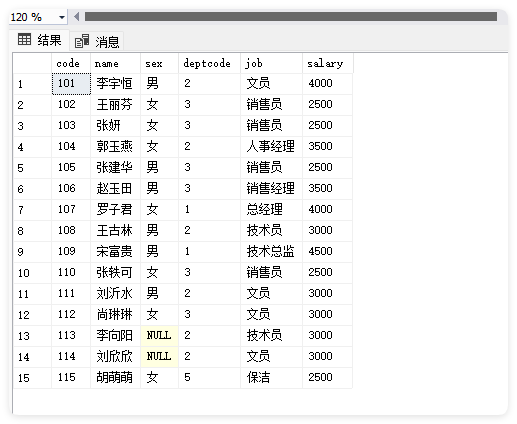Click the job cell 销售经理

(271, 189)
